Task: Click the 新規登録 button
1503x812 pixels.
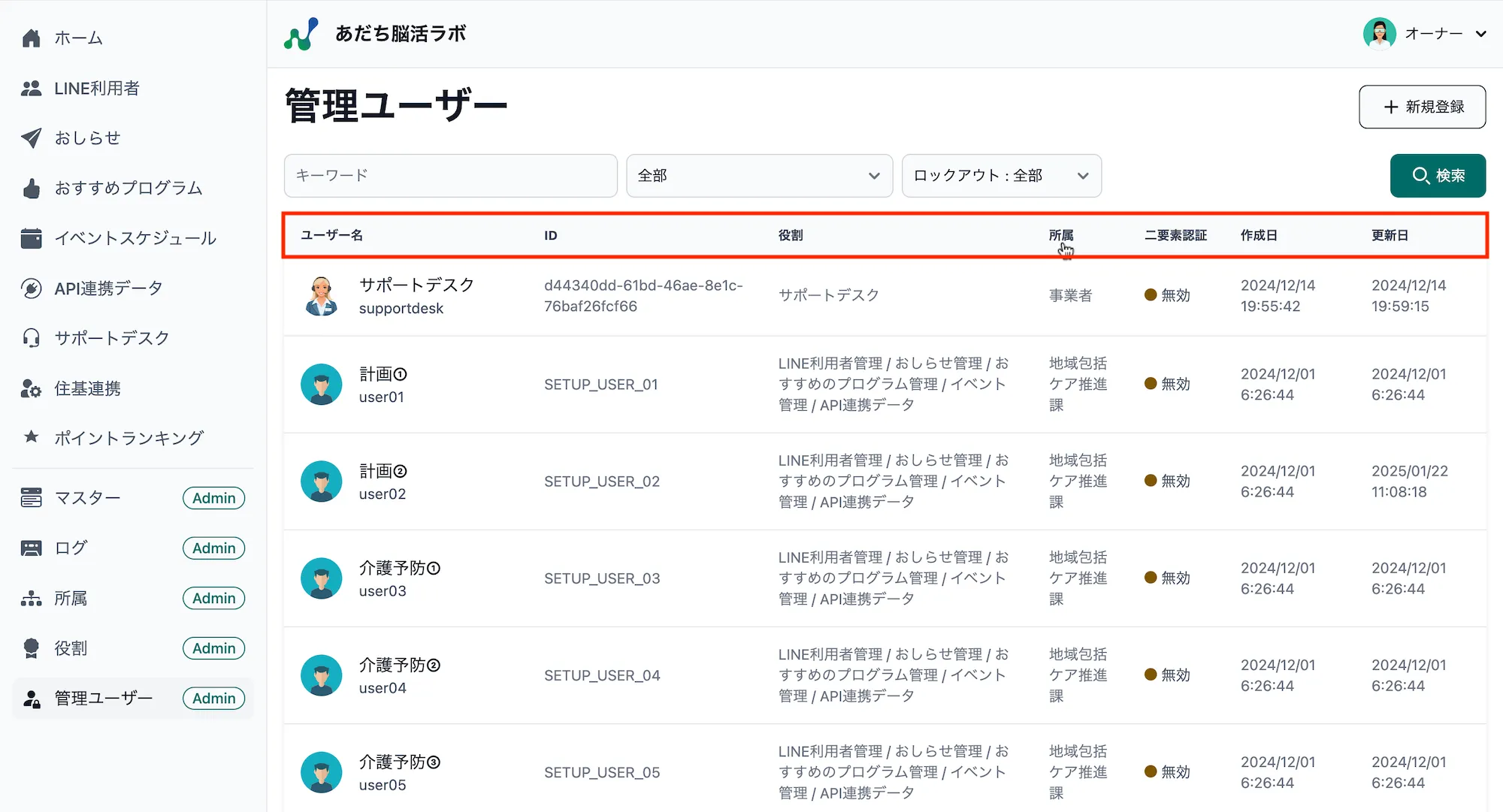Action: click(1421, 107)
